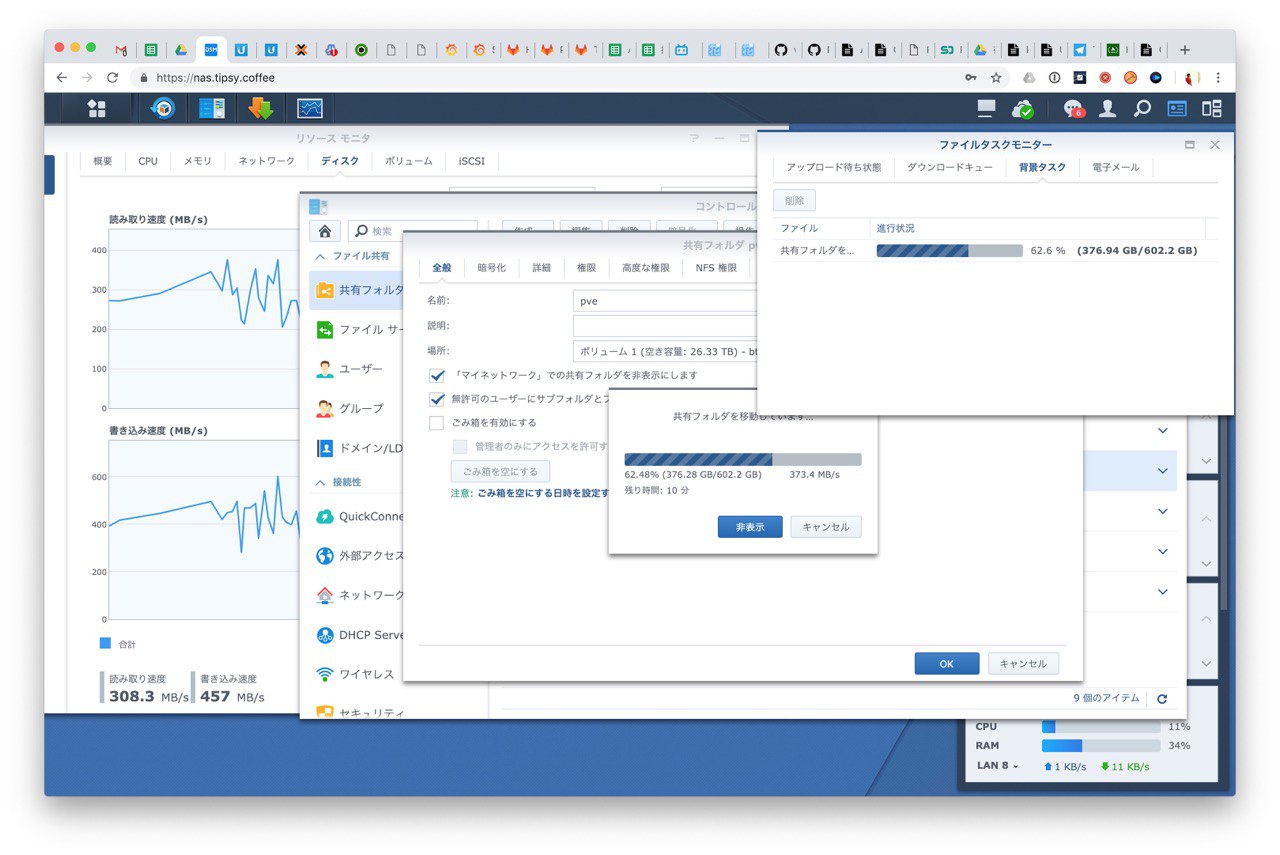Open 電子メール tab in File Task Monitor

click(1116, 168)
